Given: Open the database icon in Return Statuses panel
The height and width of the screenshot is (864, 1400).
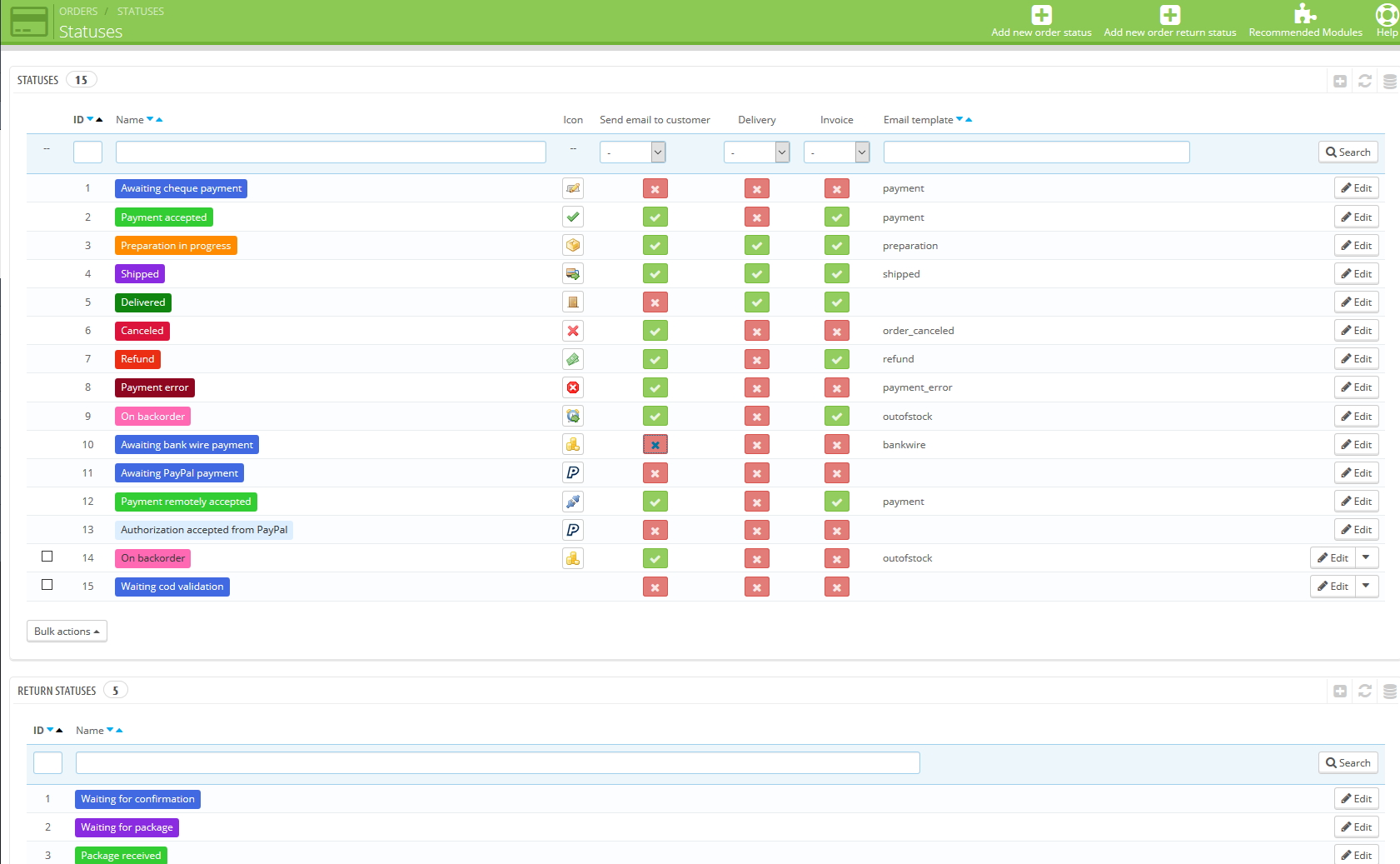Looking at the screenshot, I should tap(1390, 691).
